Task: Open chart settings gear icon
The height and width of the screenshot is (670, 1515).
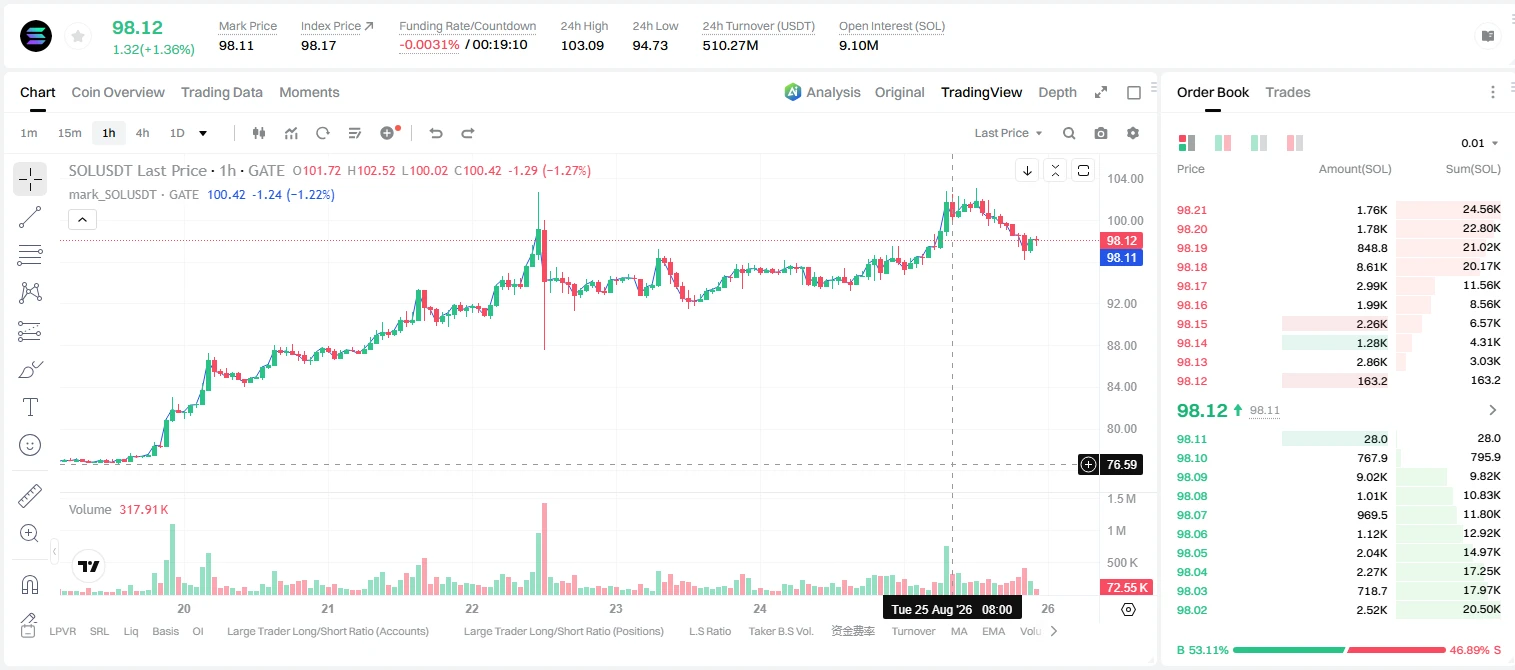Action: [1133, 133]
